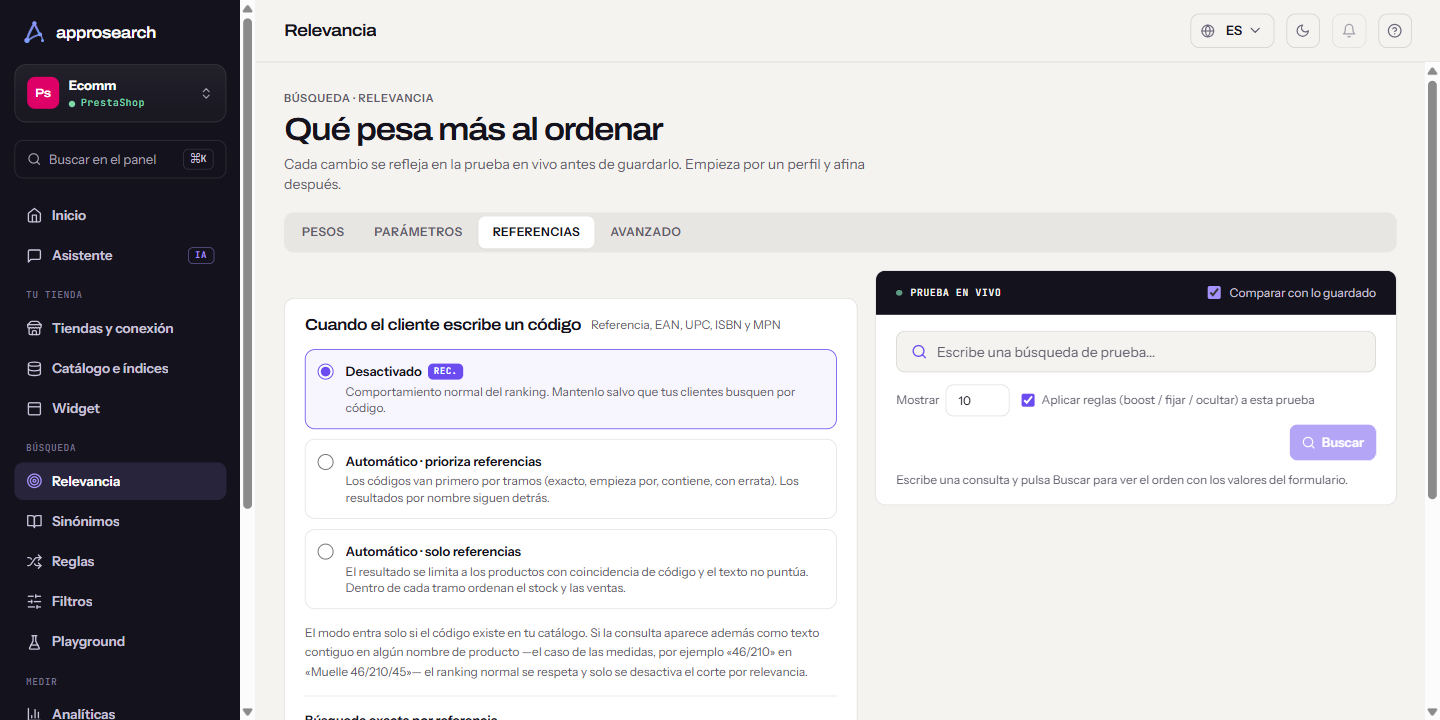The height and width of the screenshot is (720, 1440).
Task: Open Analíticas chart icon
Action: 34,714
